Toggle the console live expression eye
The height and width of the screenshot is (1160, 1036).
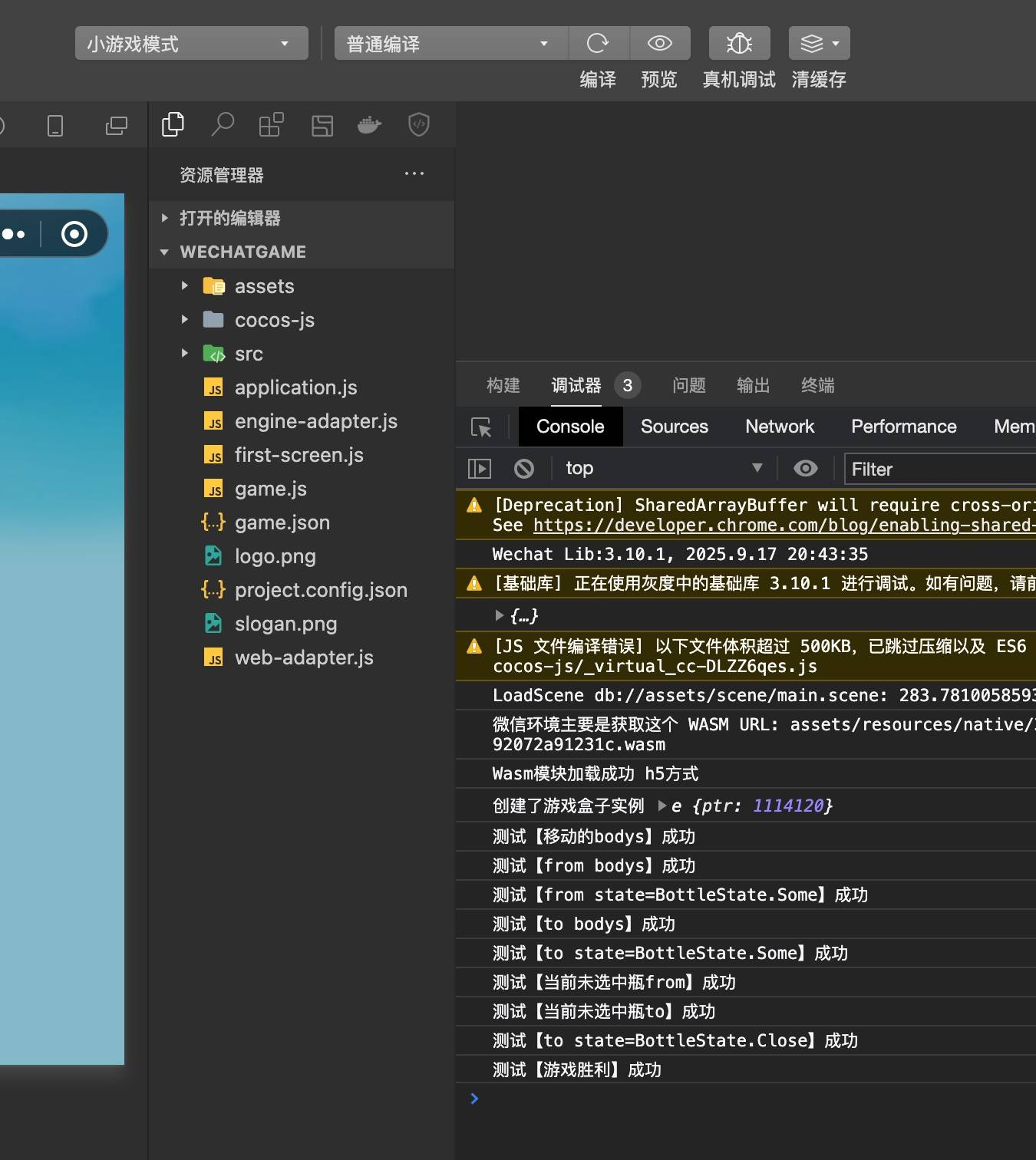point(805,469)
